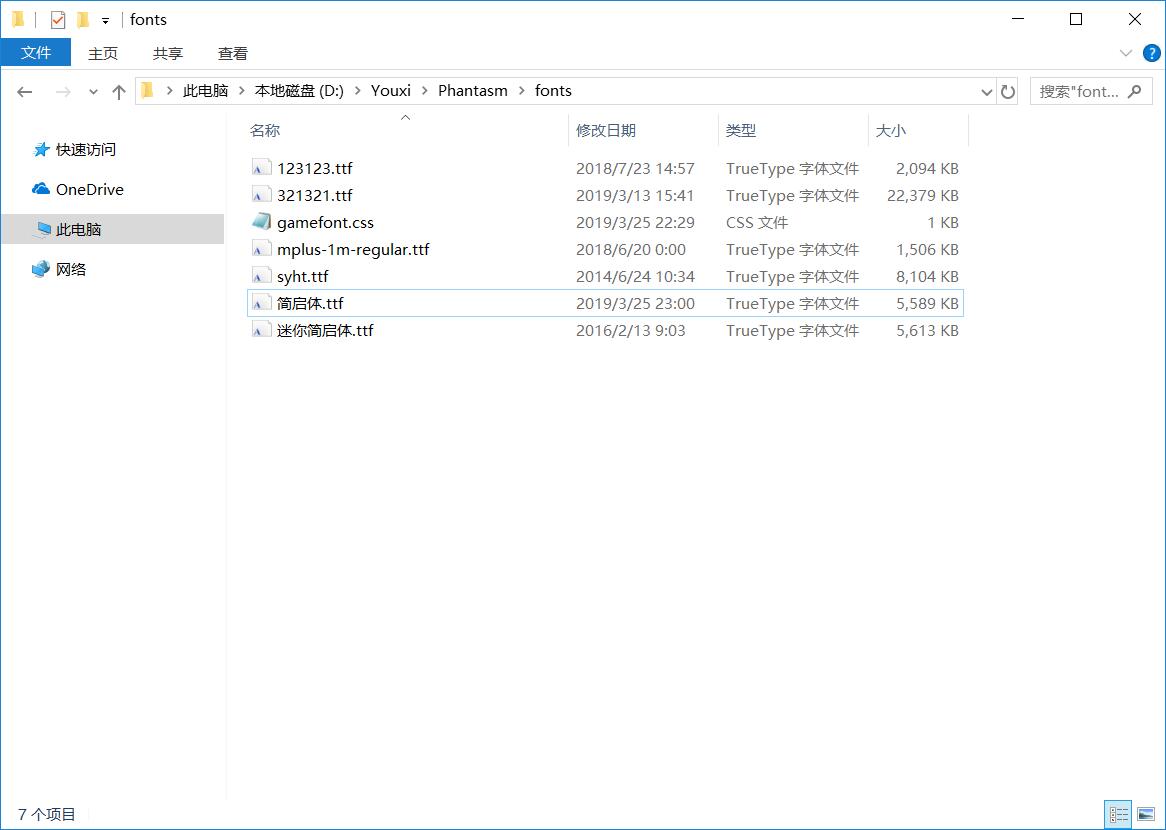Image resolution: width=1166 pixels, height=830 pixels.
Task: Click size 22,379 KB of 321321.ttf
Action: [923, 196]
